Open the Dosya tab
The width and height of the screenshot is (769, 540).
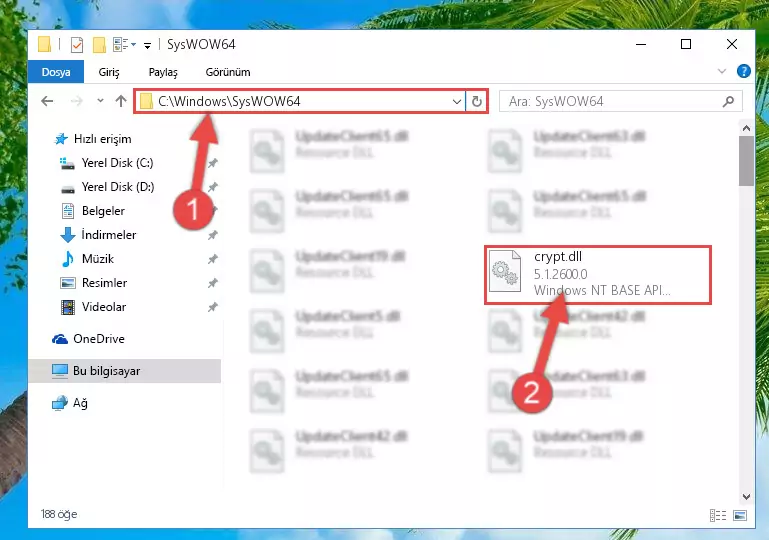point(56,72)
